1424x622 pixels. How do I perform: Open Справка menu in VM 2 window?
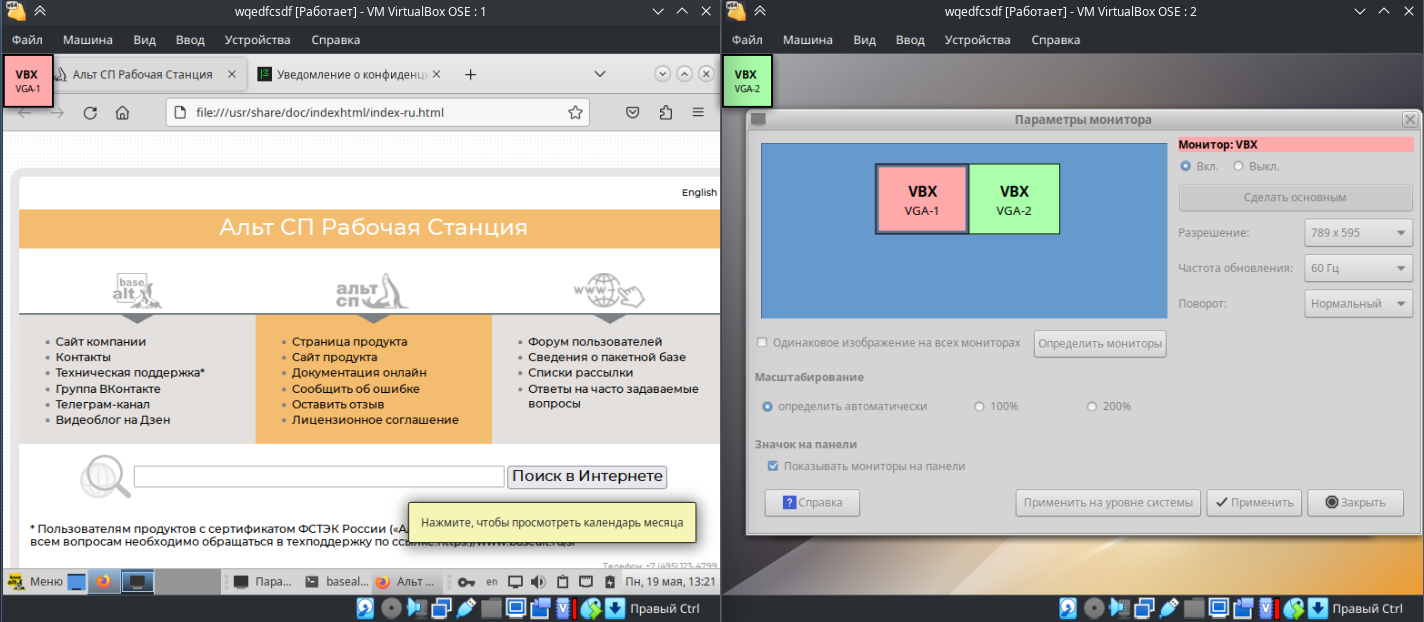[1056, 40]
